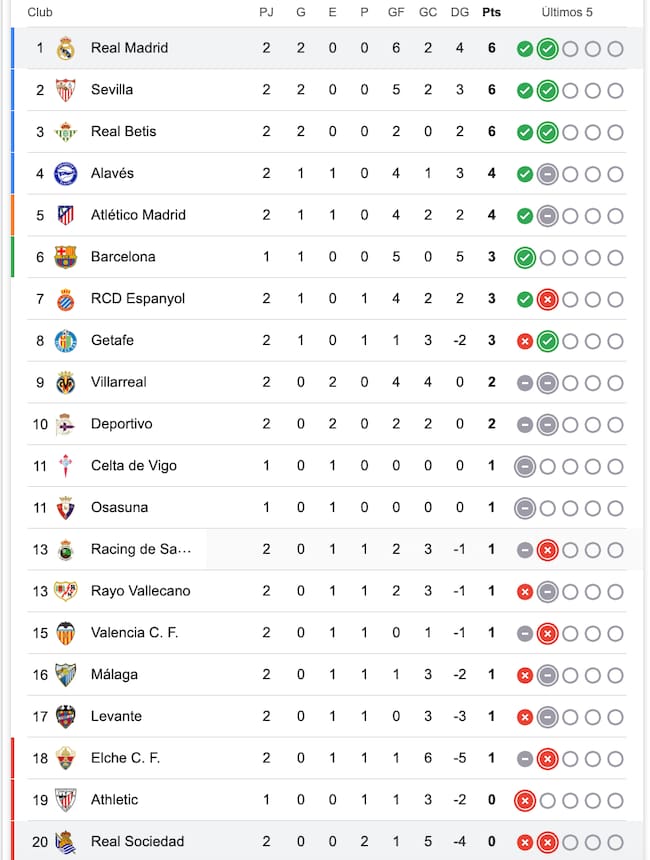Click the Sevilla club crest
This screenshot has height=860, width=650.
(65, 90)
